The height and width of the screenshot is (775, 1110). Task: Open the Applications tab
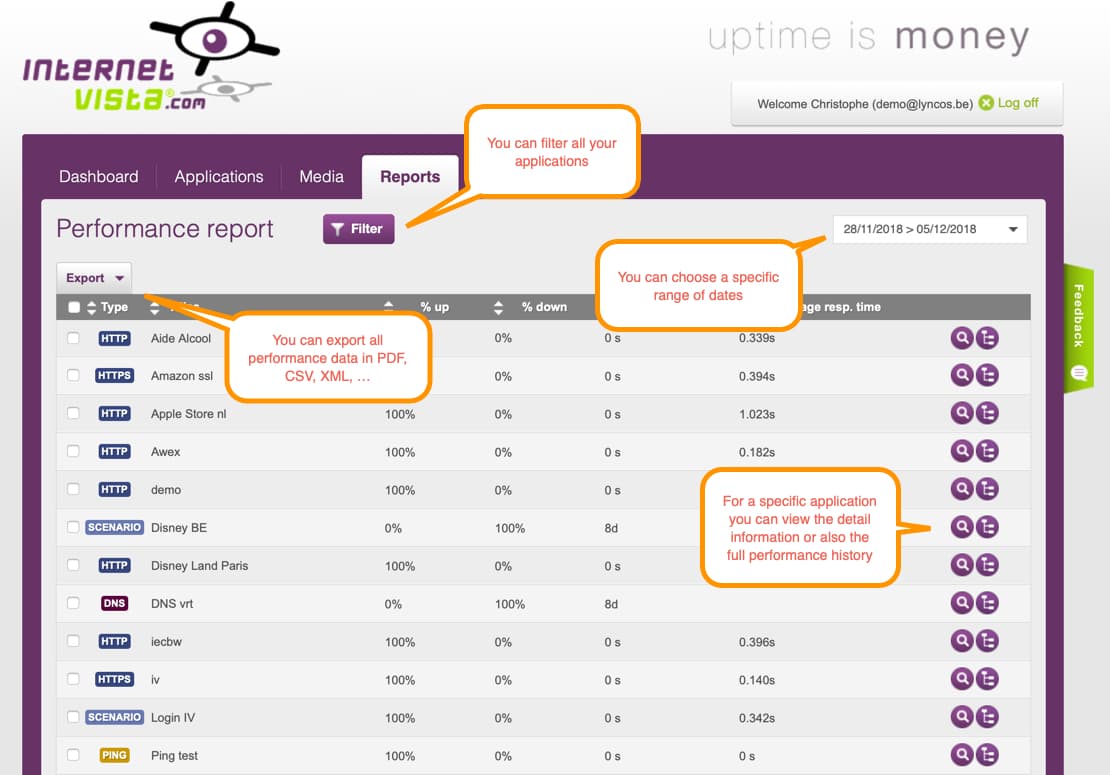coord(218,177)
